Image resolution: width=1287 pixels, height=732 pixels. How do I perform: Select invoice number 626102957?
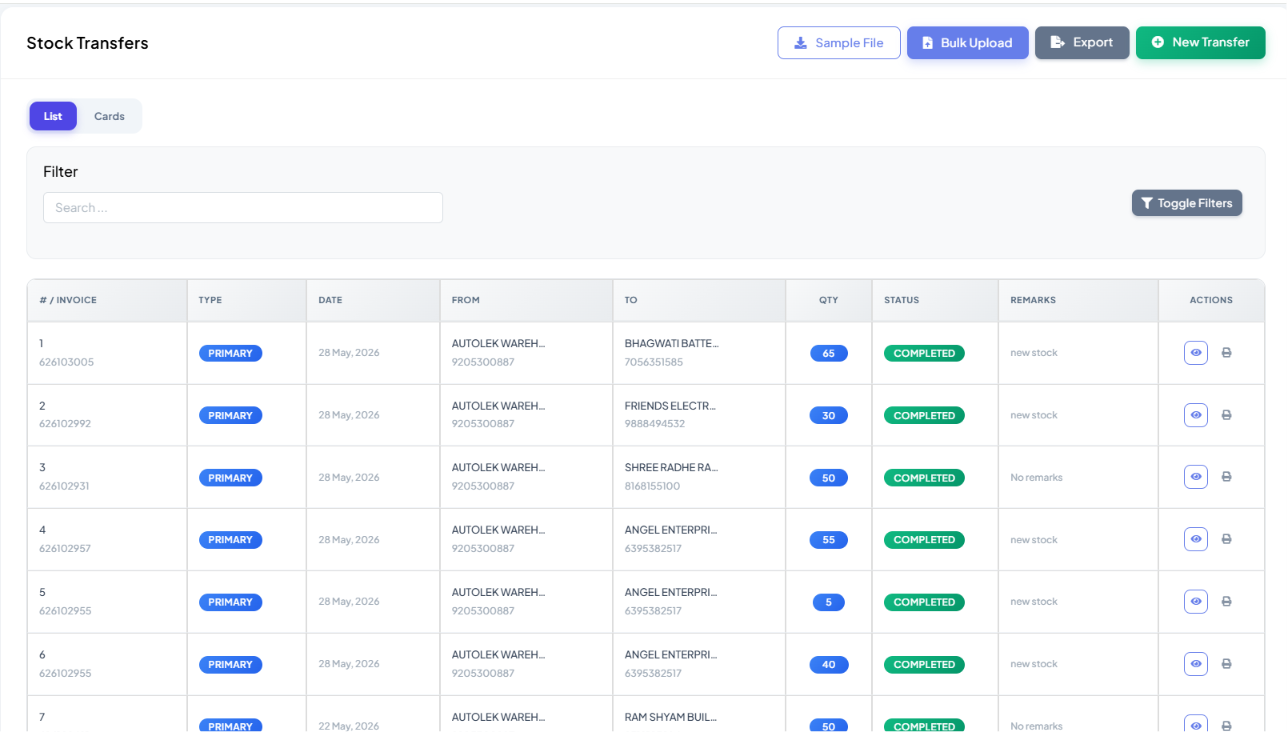(x=65, y=548)
